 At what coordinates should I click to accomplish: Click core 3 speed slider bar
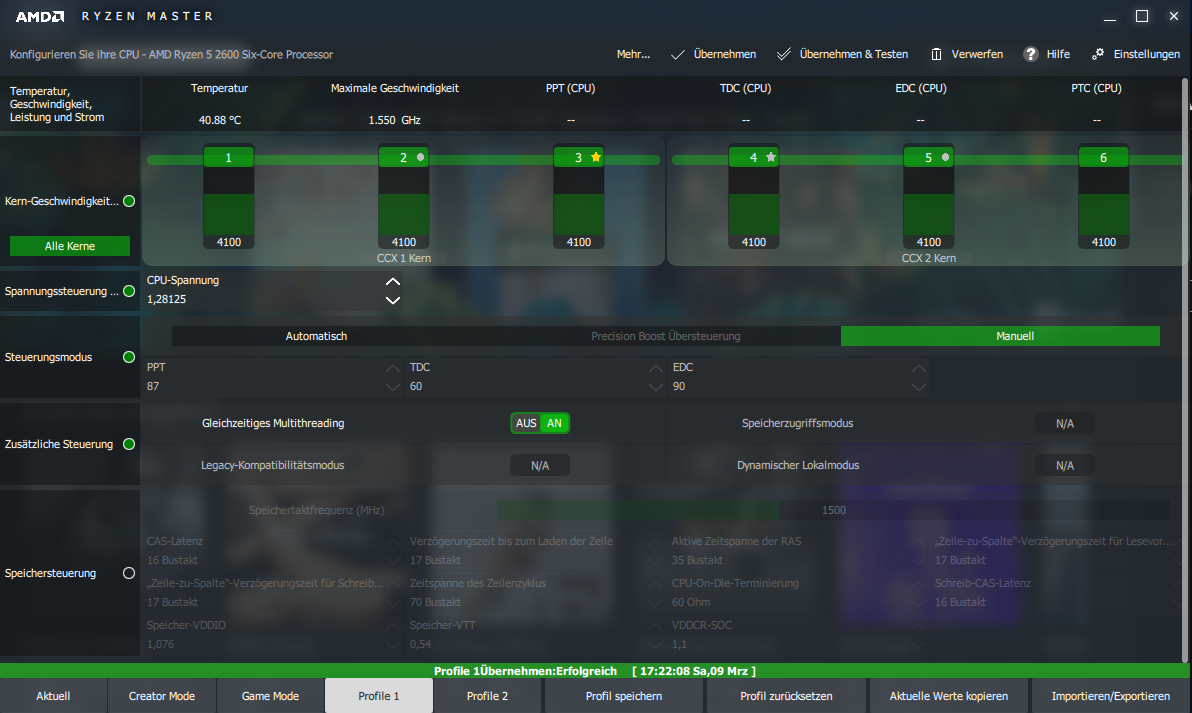(579, 201)
